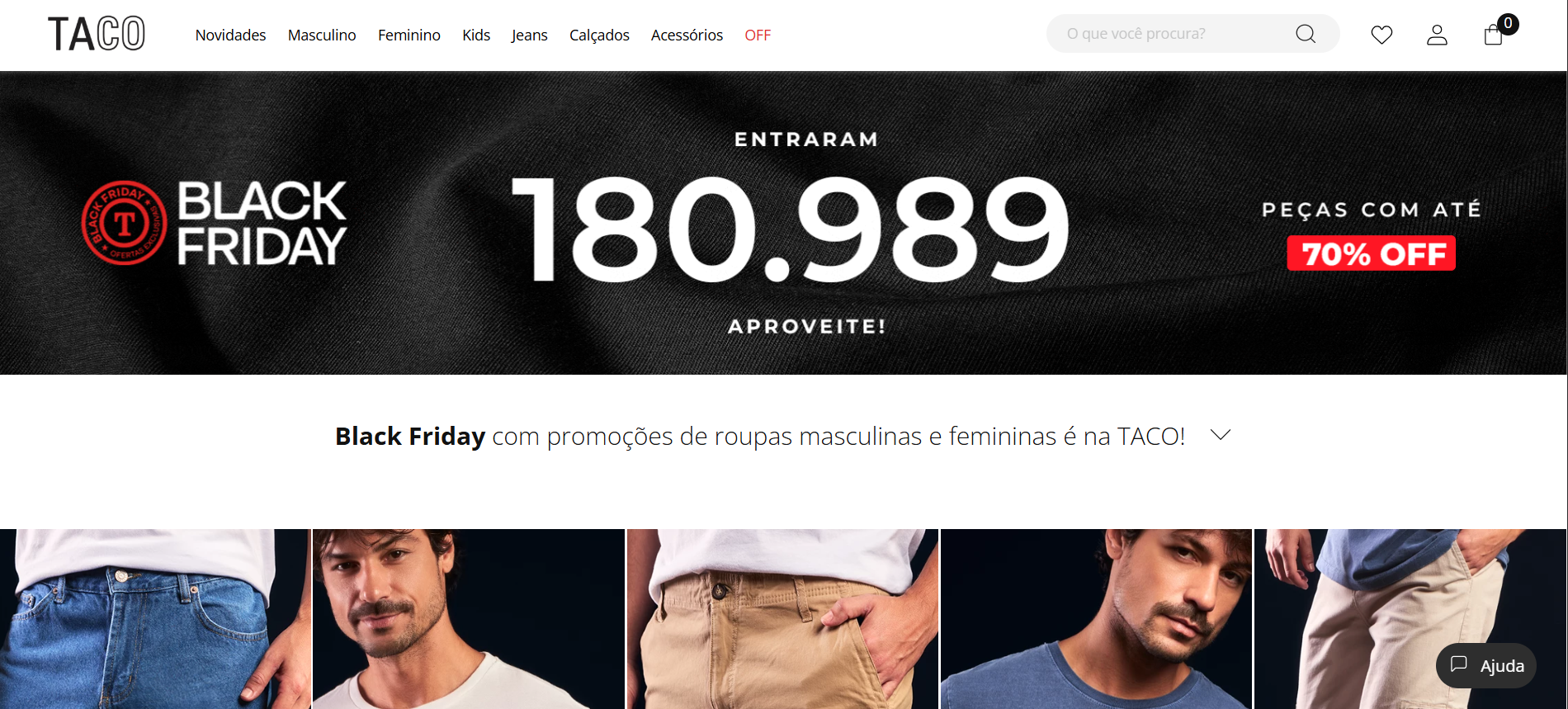Select the Kids menu item
Screen dimensions: 1568x709
point(476,35)
